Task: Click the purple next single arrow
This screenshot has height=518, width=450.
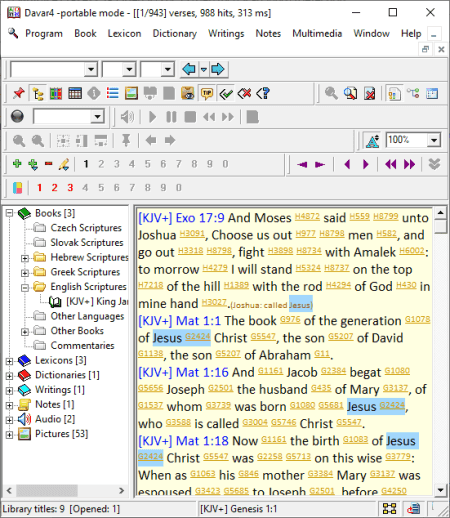Action: (366, 164)
